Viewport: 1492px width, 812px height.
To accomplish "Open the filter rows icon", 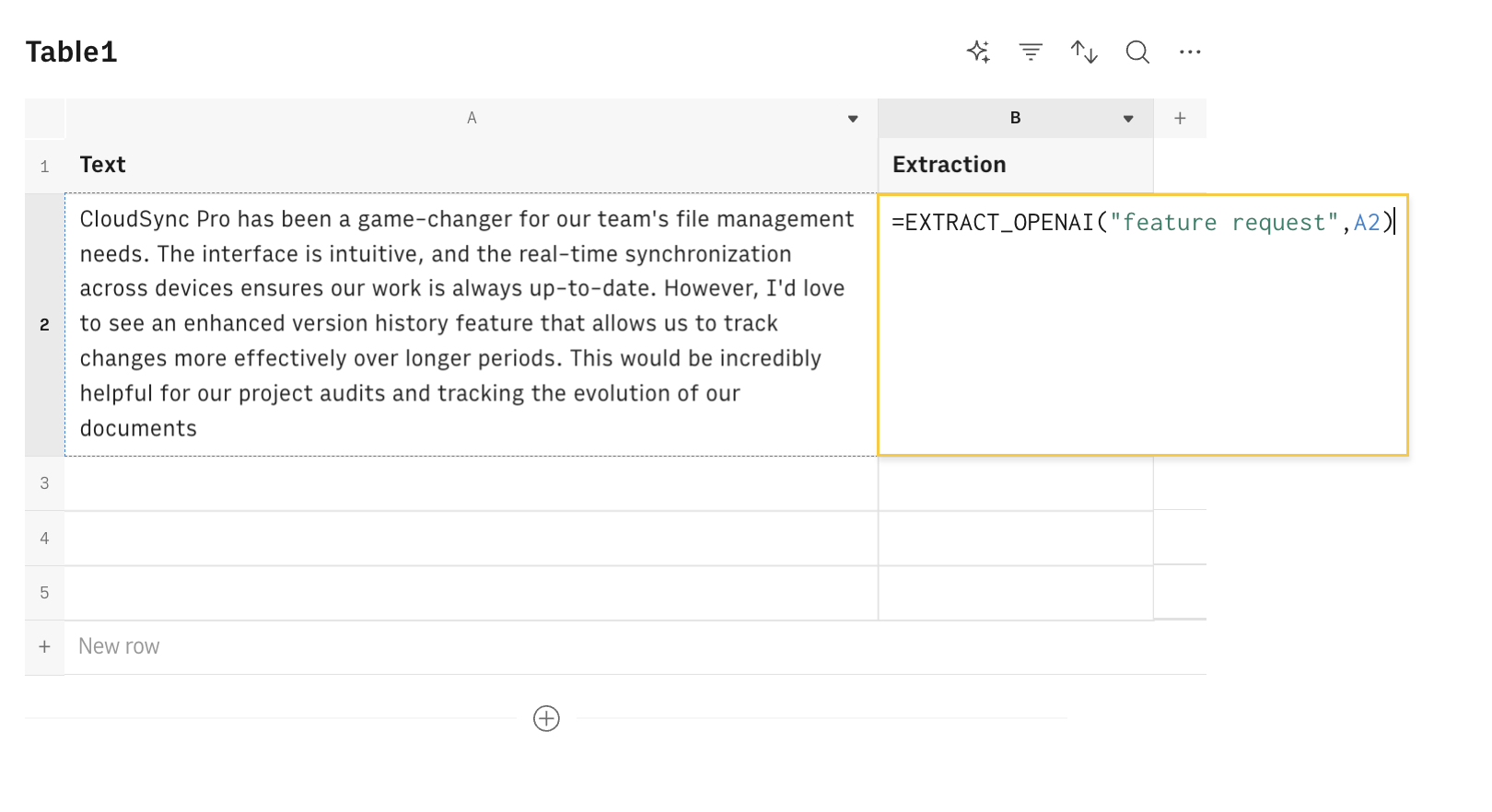I will click(1031, 52).
